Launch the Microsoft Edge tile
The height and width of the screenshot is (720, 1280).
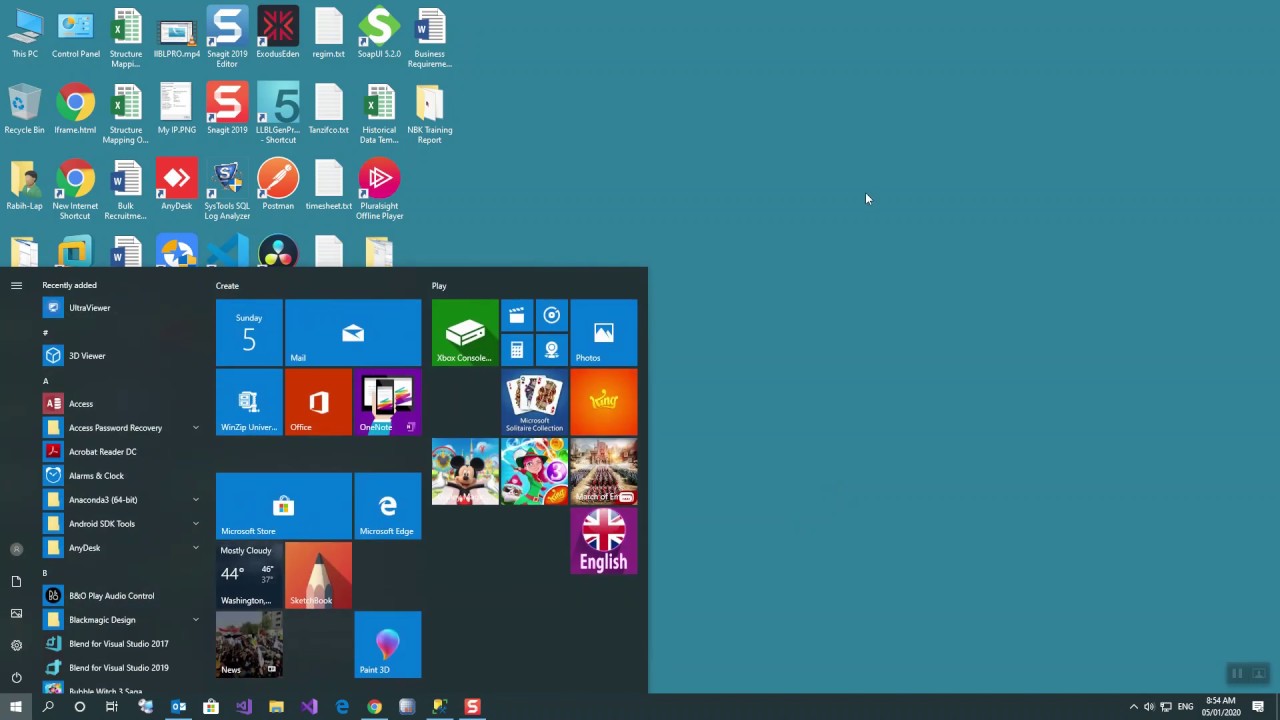click(x=388, y=506)
